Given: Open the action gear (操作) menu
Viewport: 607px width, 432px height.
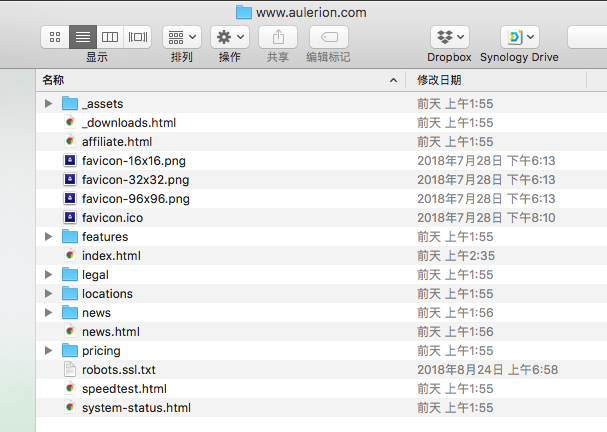Looking at the screenshot, I should 230,37.
